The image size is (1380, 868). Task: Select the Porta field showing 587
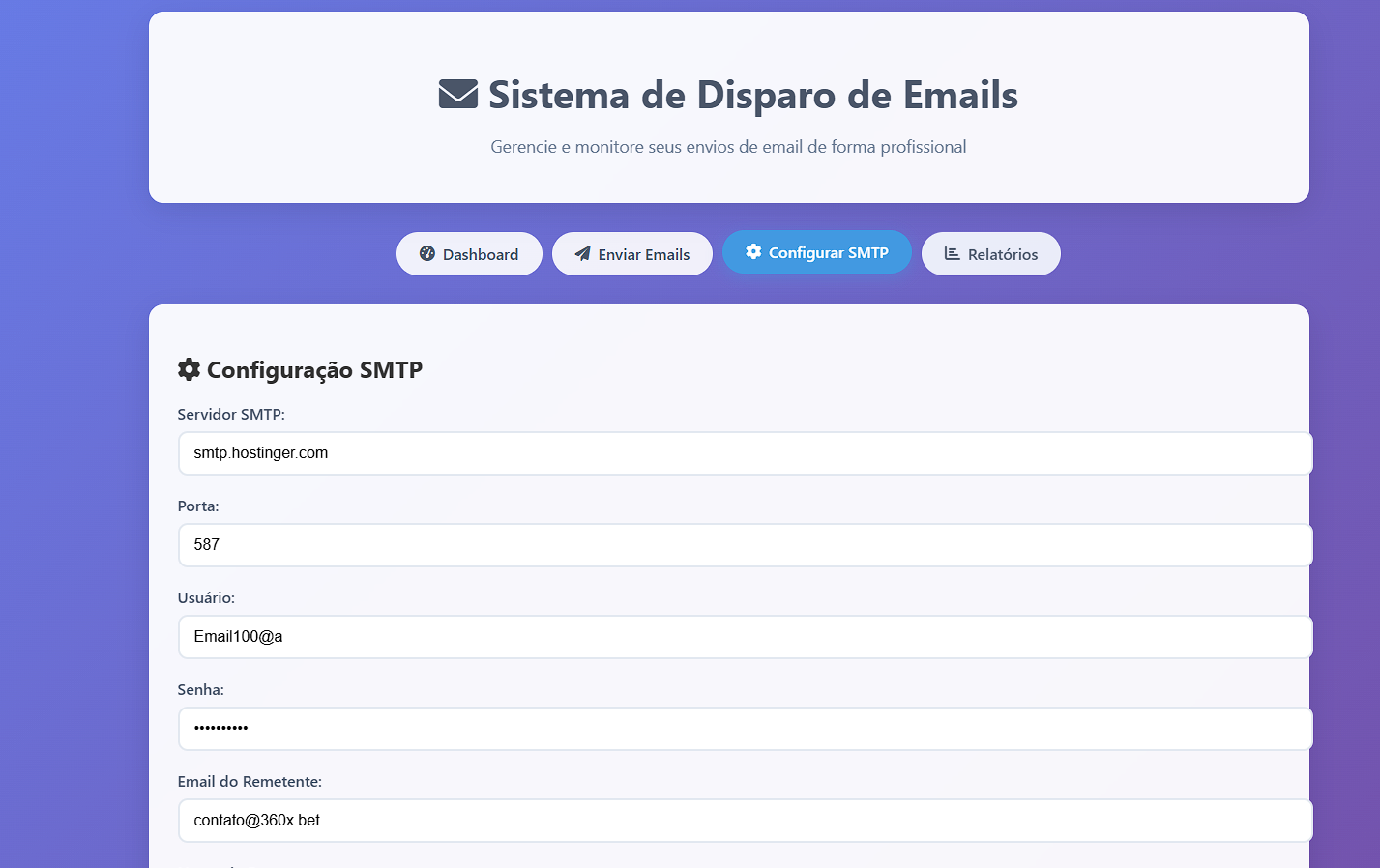point(745,544)
